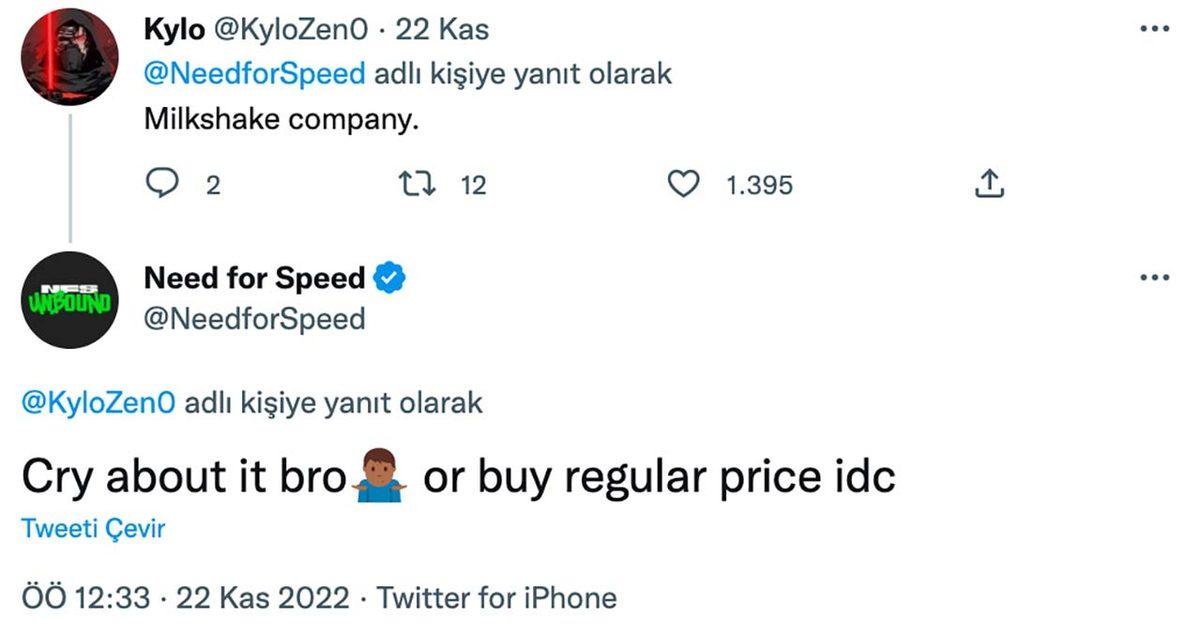
Task: Click the 1.395 like count
Action: tap(760, 183)
